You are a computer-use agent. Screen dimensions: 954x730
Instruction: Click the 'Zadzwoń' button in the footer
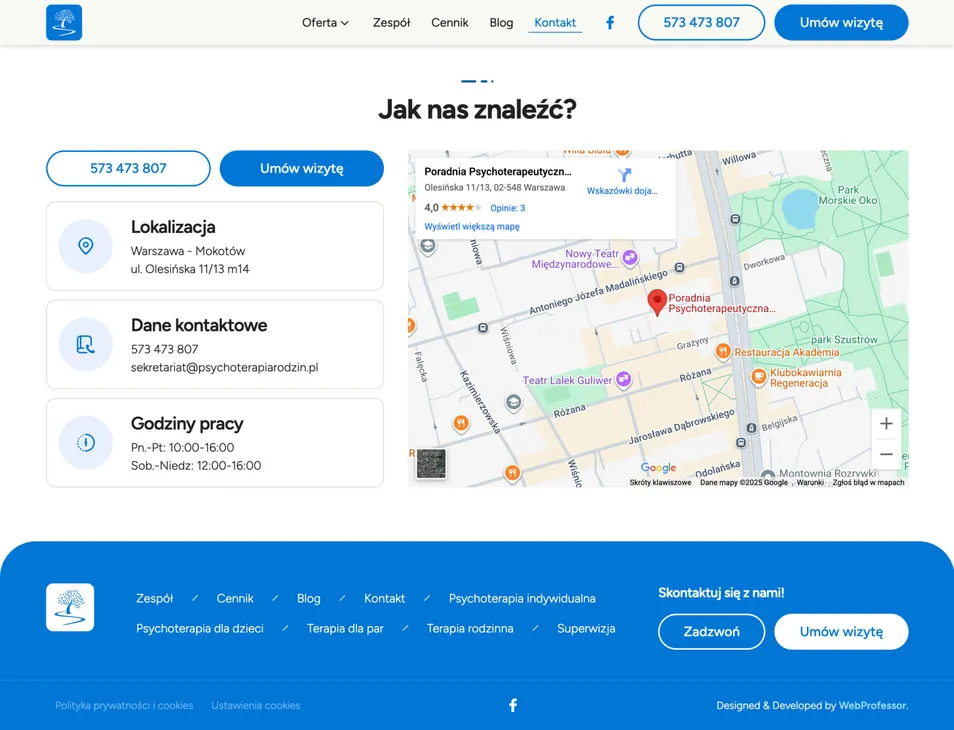click(711, 632)
